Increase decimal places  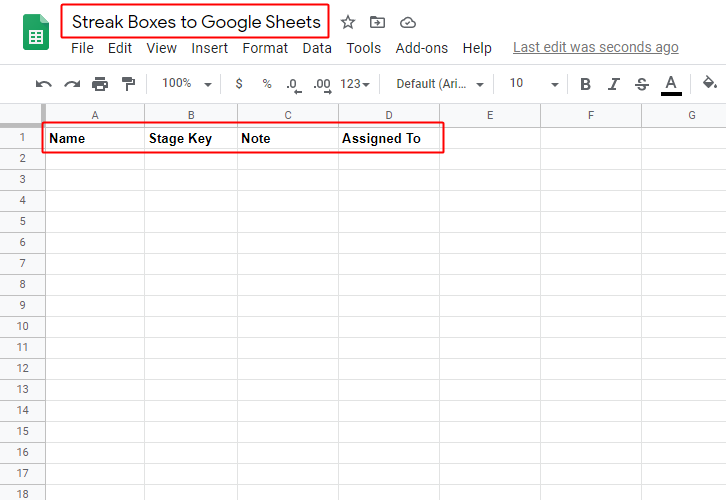pyautogui.click(x=323, y=85)
